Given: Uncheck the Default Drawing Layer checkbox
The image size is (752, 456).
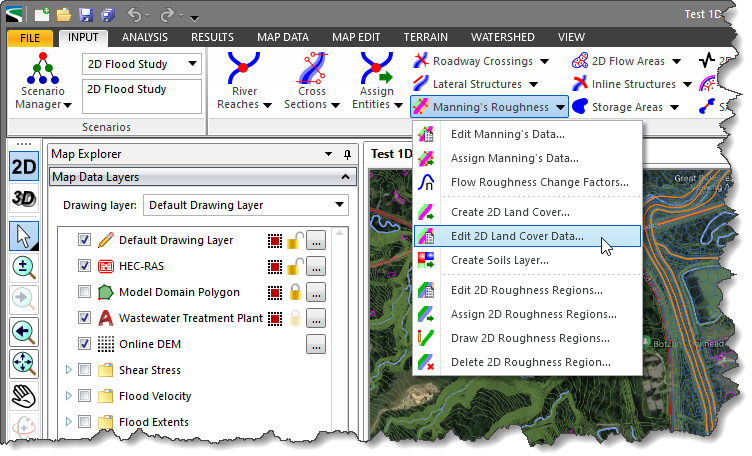Looking at the screenshot, I should [84, 239].
